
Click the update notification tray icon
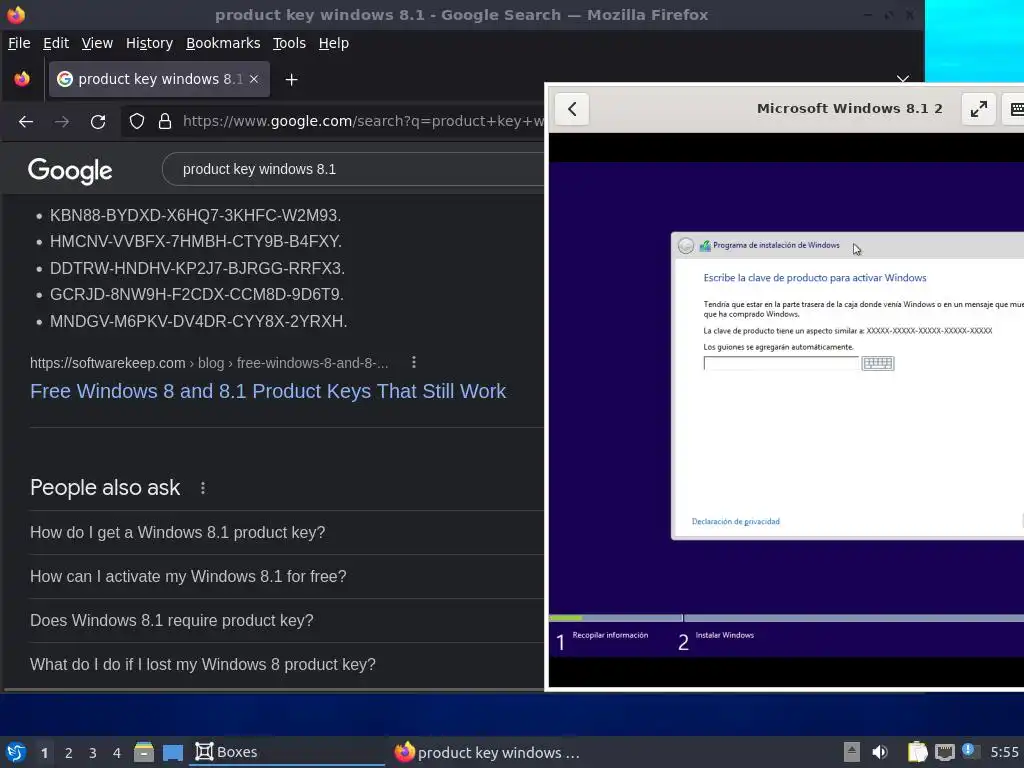970,751
